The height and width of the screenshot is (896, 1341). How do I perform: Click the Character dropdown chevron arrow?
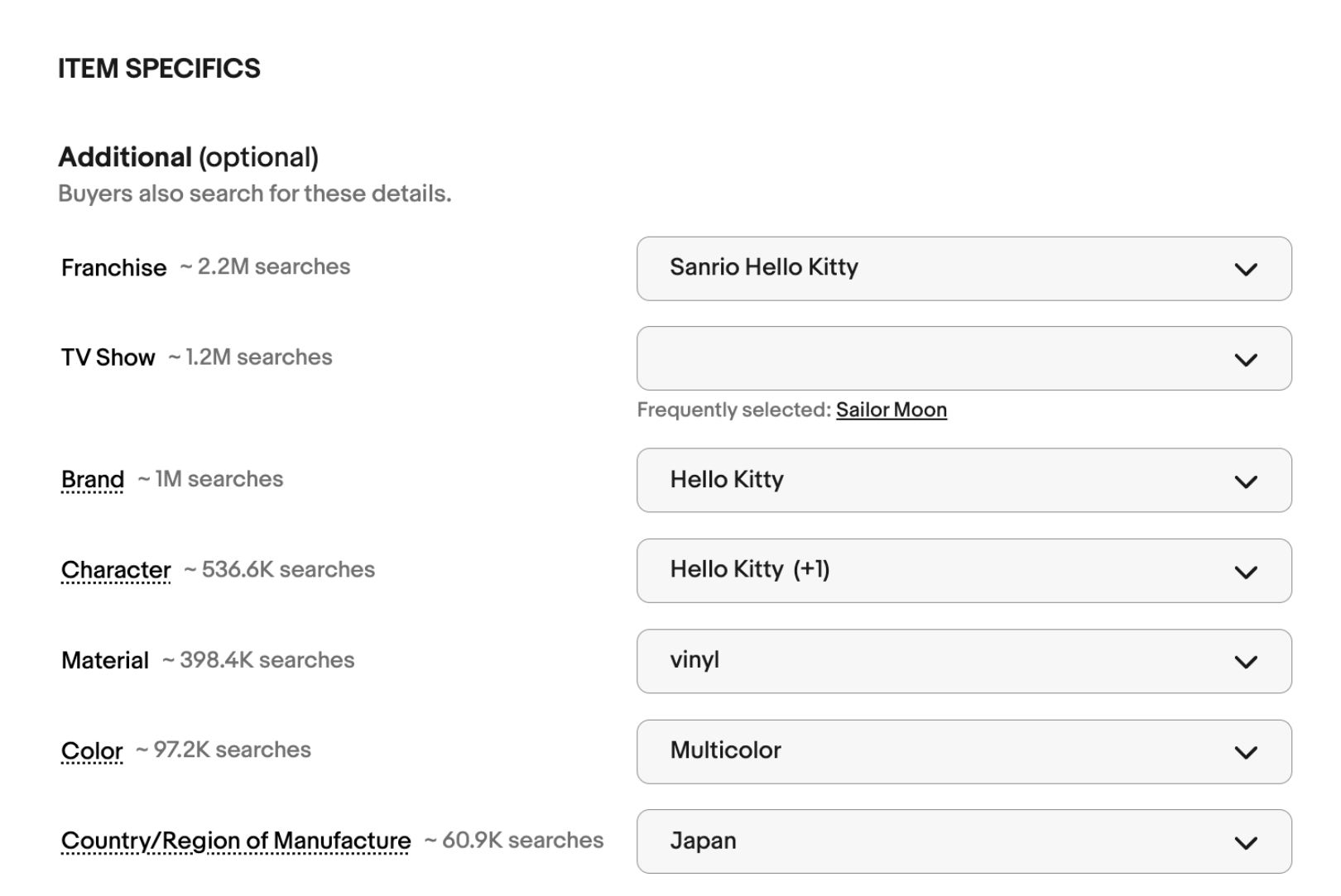click(x=1245, y=572)
